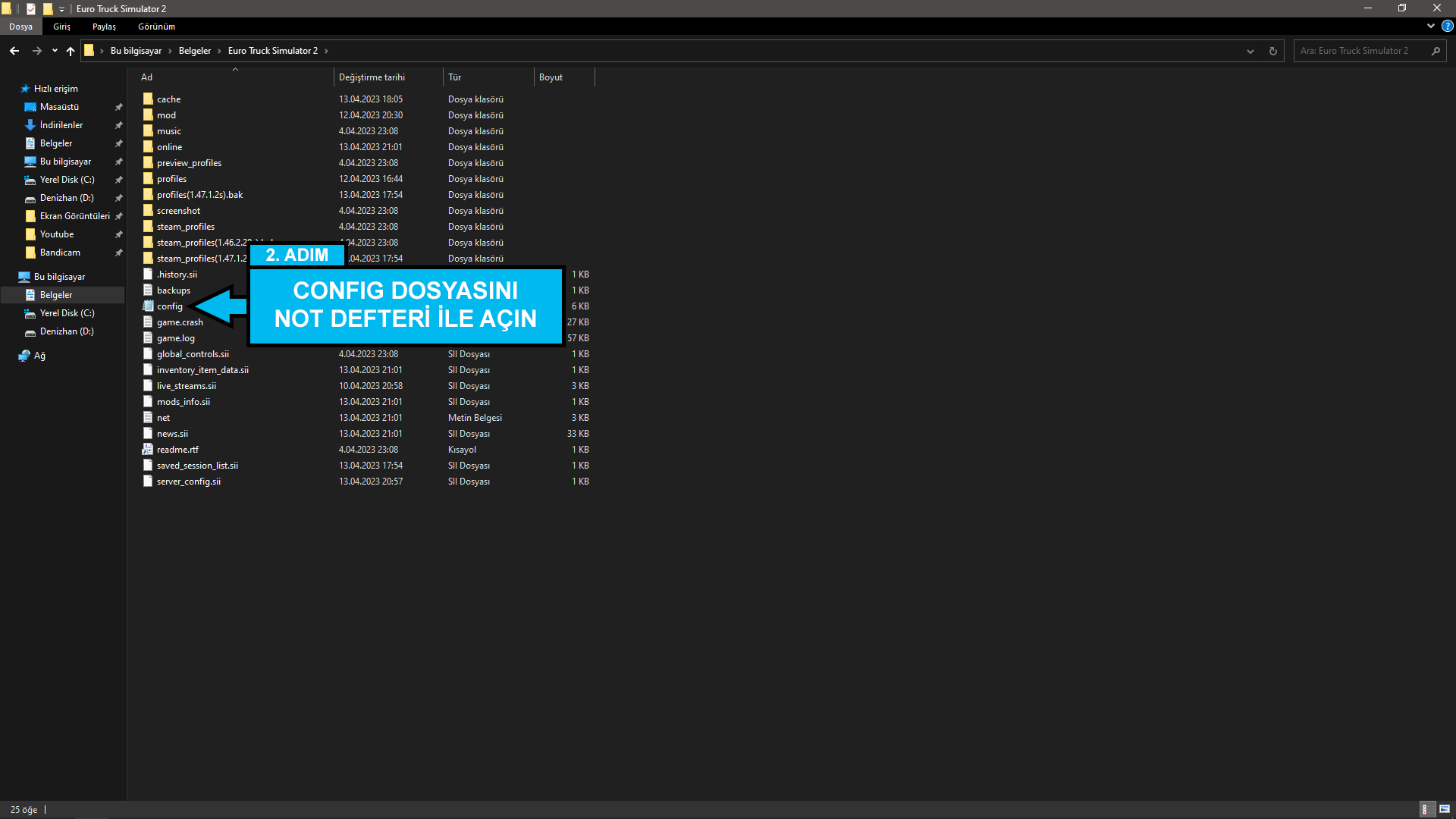
Task: Click the Up one level arrow
Action: tap(71, 51)
